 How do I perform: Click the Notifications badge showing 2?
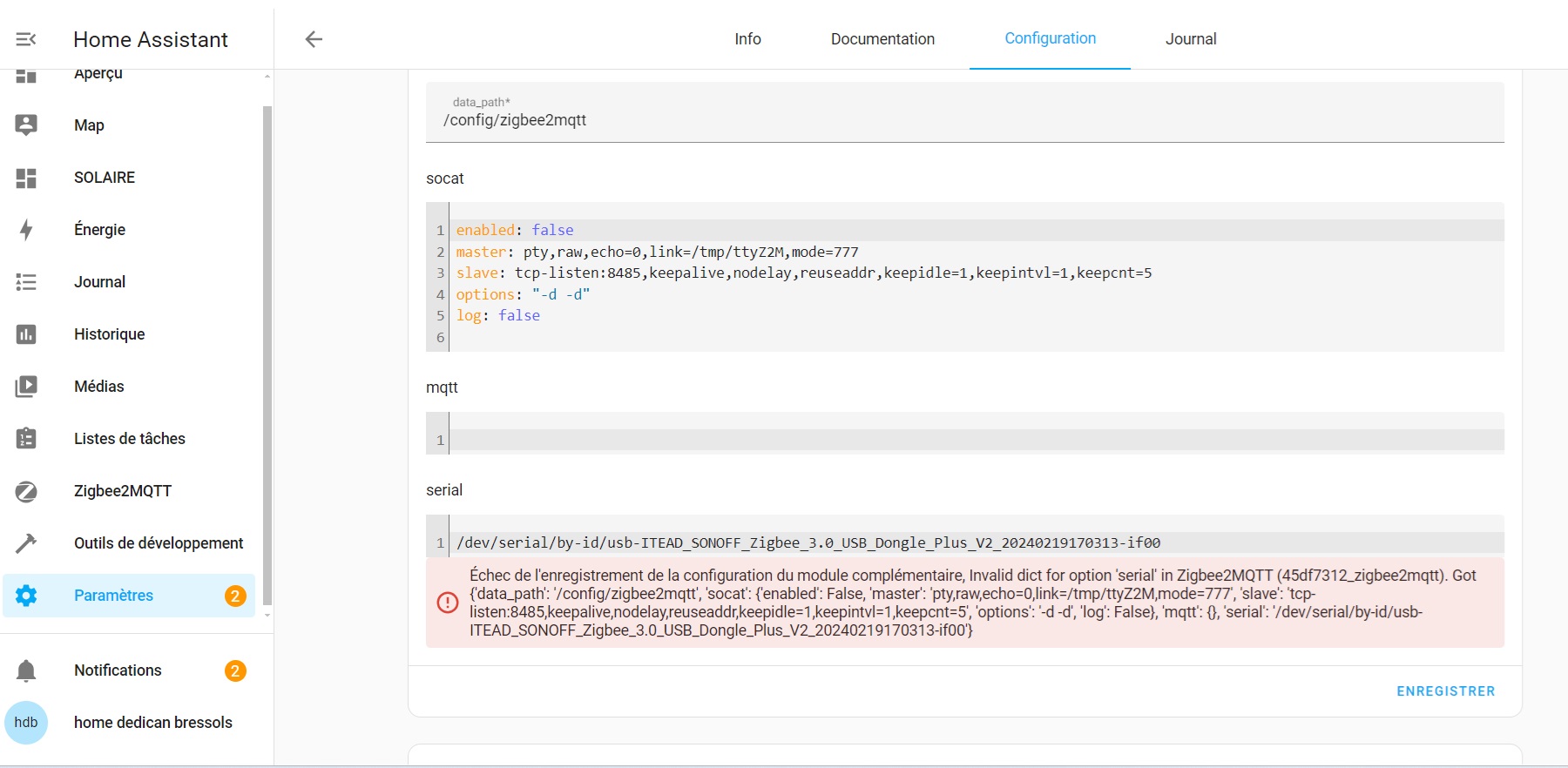pyautogui.click(x=235, y=670)
